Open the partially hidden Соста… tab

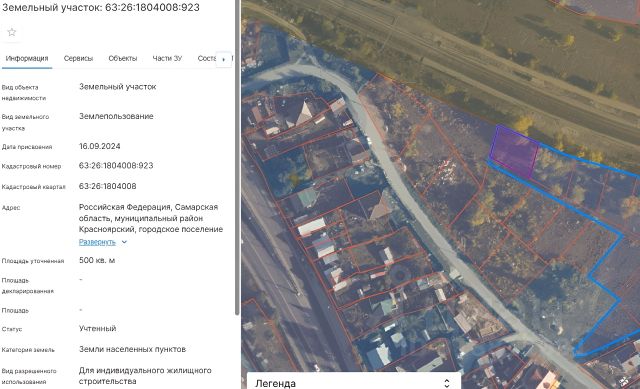tap(207, 58)
